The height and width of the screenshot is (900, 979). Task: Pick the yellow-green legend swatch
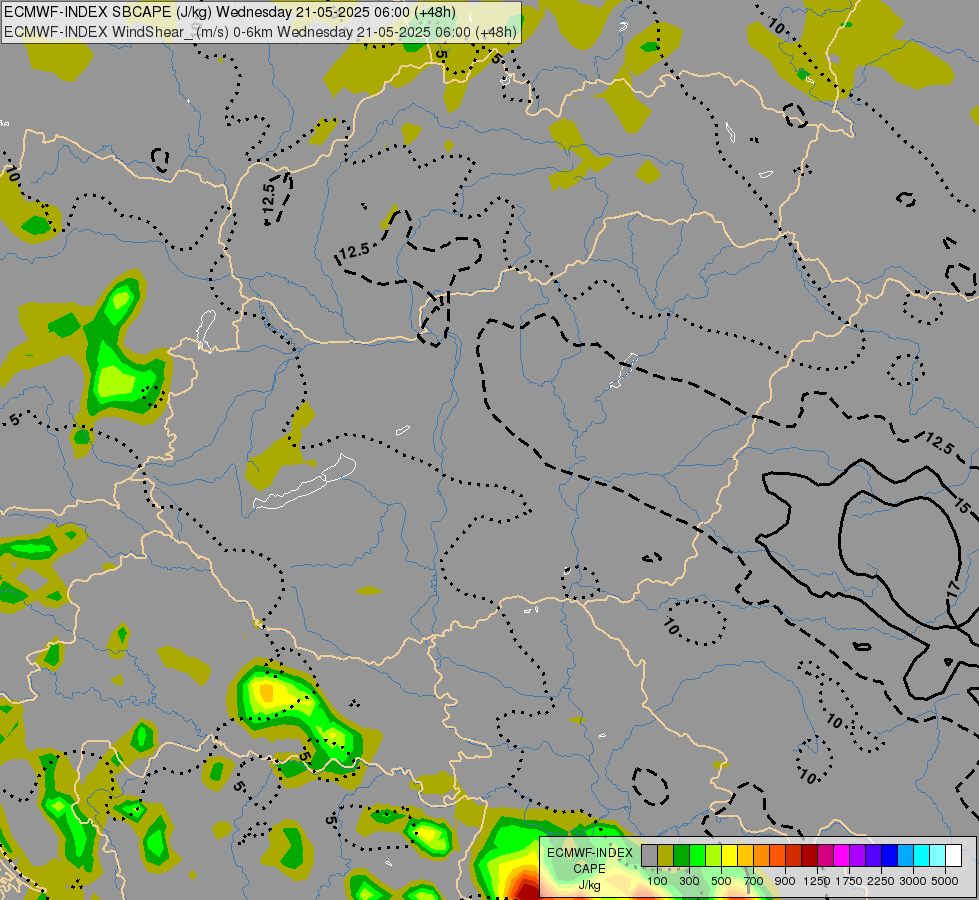713,855
